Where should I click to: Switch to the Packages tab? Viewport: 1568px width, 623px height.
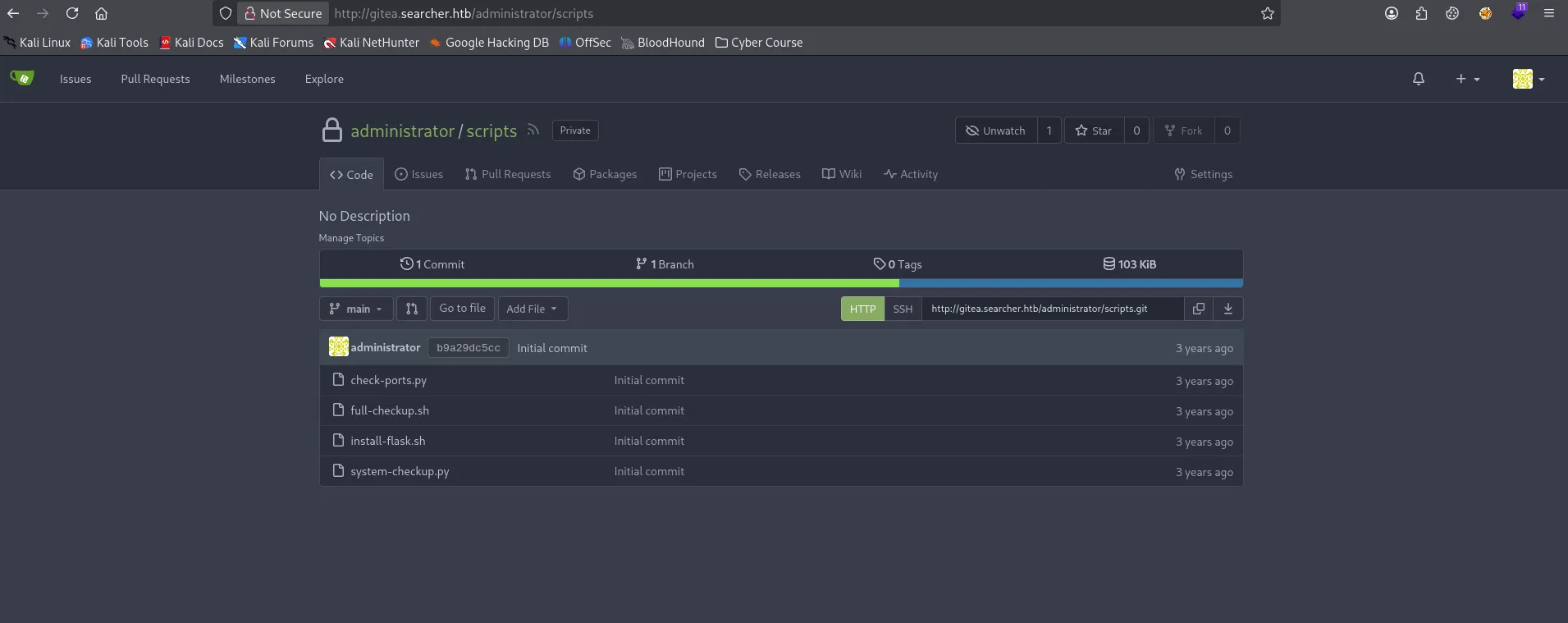605,174
